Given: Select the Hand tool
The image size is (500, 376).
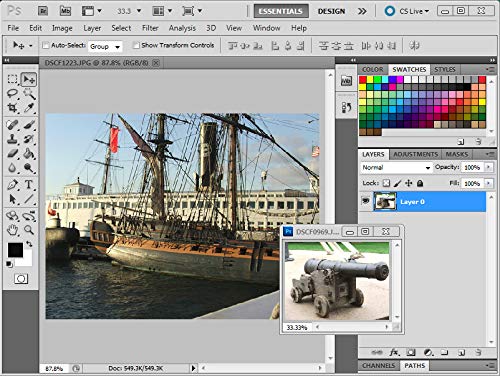Looking at the screenshot, I should click(x=12, y=230).
